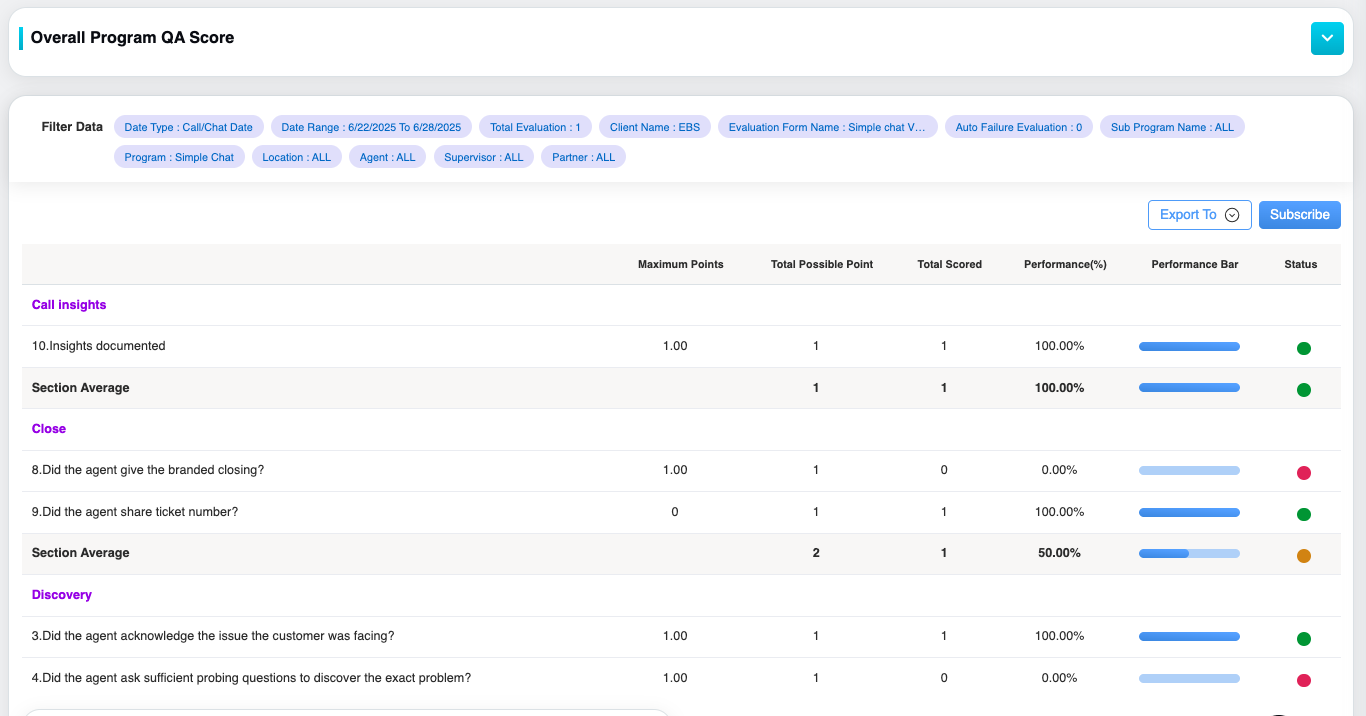
Task: Click green status dot for Call insights section average
Action: click(x=1303, y=390)
